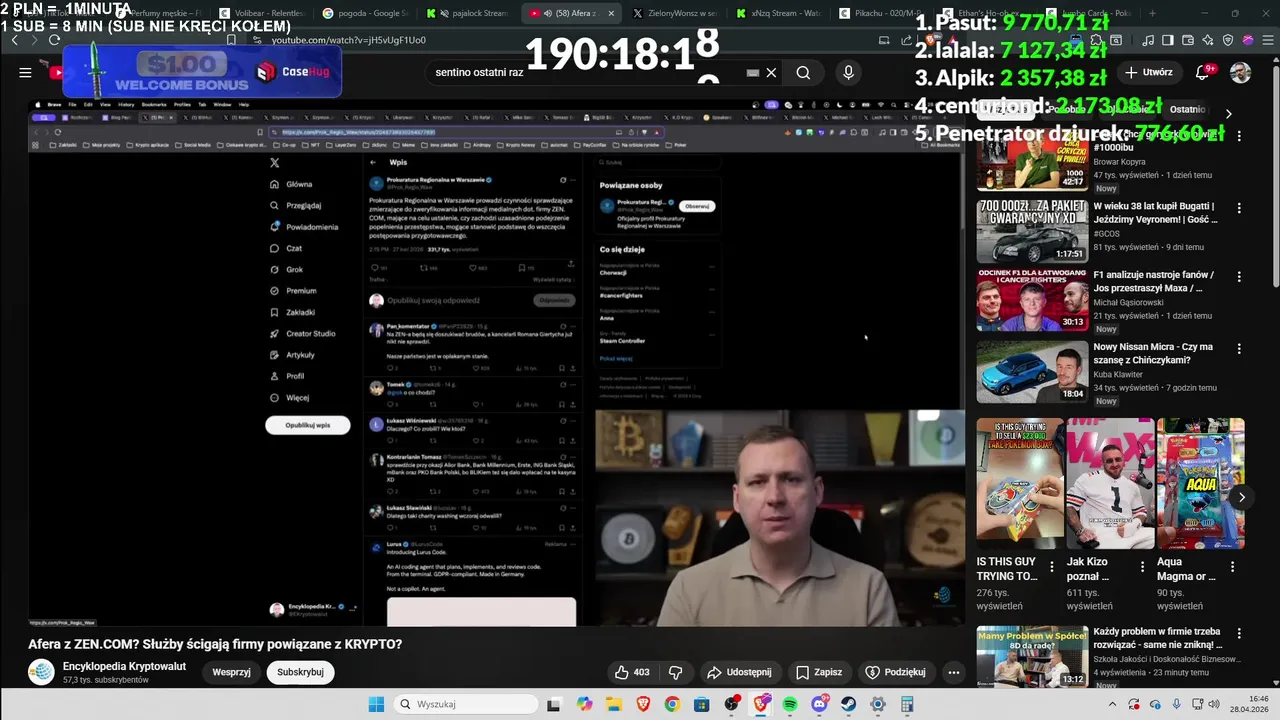This screenshot has width=1280, height=720.
Task: Open the on-screen keyboard icon in search box
Action: click(x=753, y=73)
